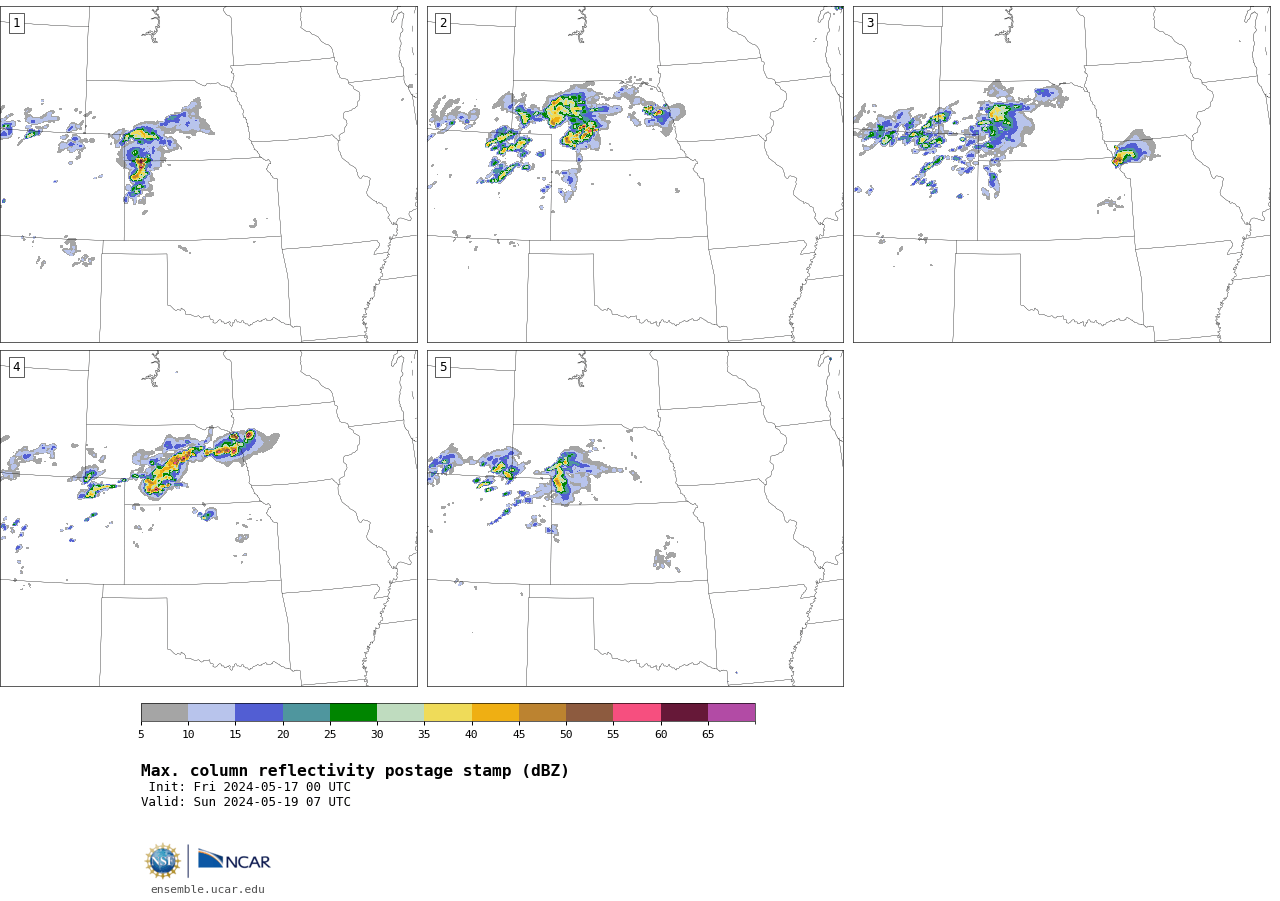Click the blue 15-20 dBZ swatch
This screenshot has width=1280, height=901.
pos(259,713)
